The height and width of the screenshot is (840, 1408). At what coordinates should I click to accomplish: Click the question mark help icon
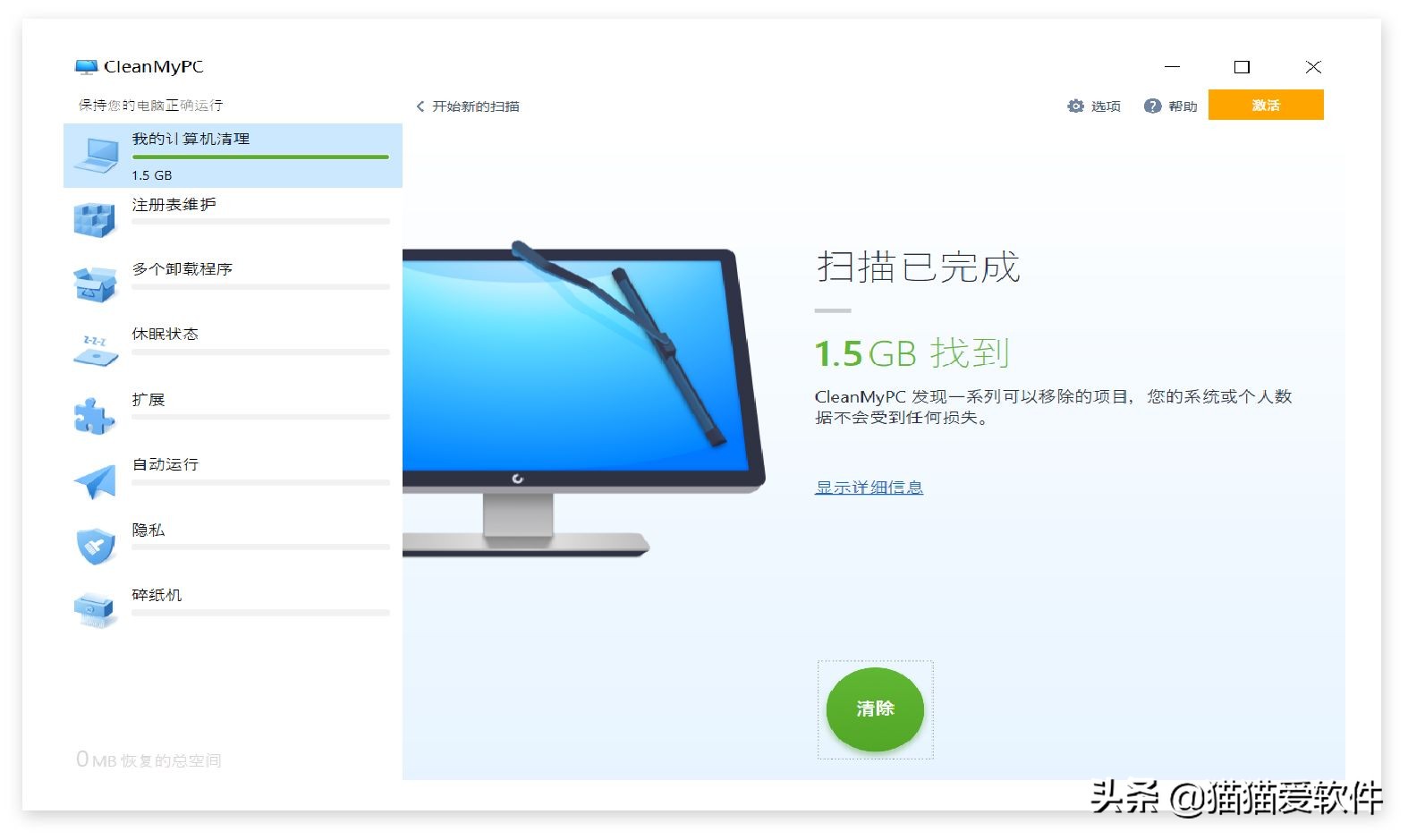point(1152,106)
